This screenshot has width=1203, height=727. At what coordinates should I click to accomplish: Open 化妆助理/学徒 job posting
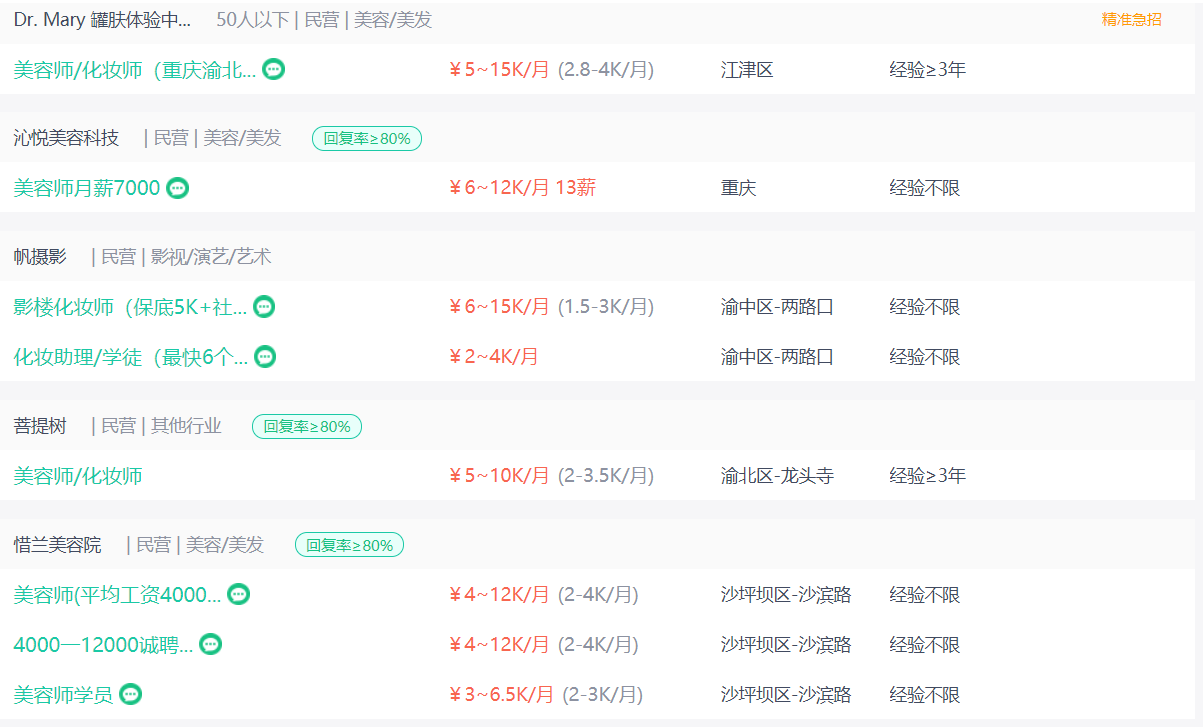[130, 357]
